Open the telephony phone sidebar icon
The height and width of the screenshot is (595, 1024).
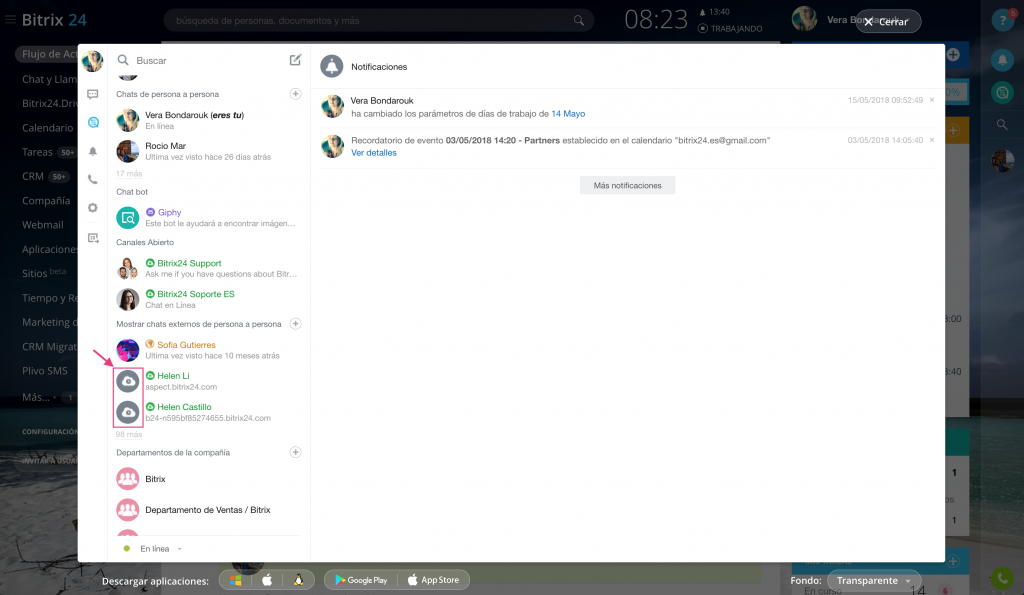click(93, 179)
